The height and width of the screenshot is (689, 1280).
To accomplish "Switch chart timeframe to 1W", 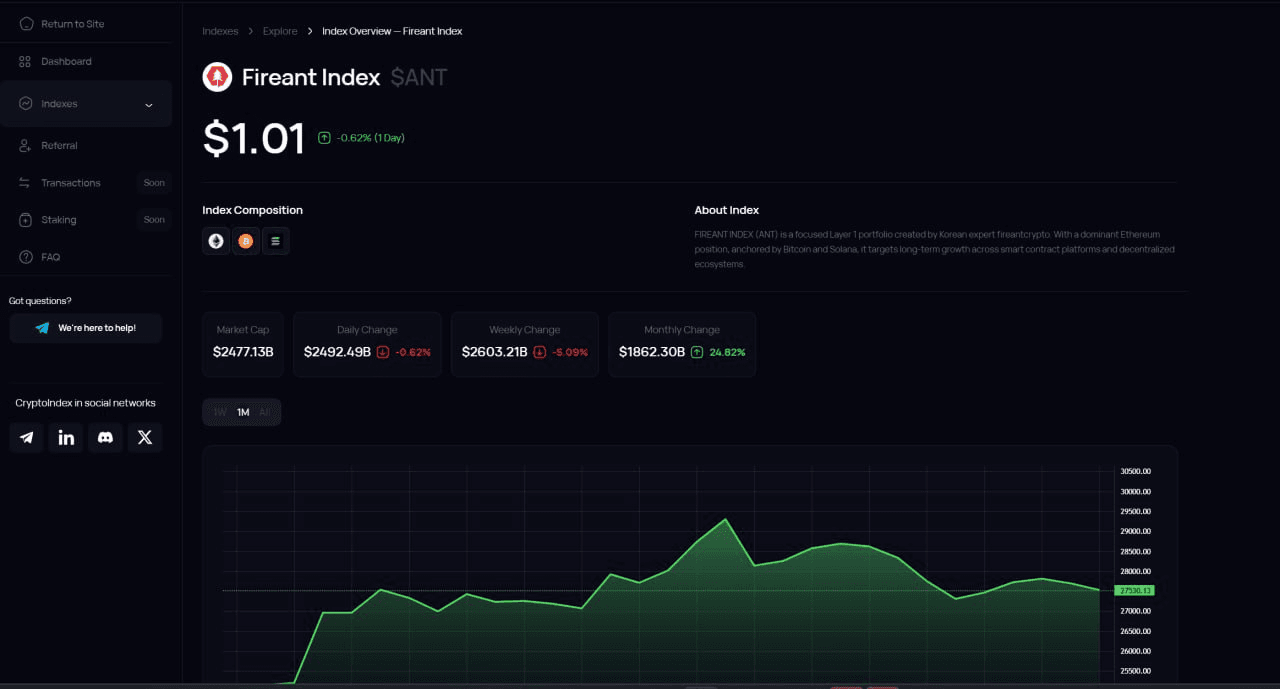I will 219,411.
